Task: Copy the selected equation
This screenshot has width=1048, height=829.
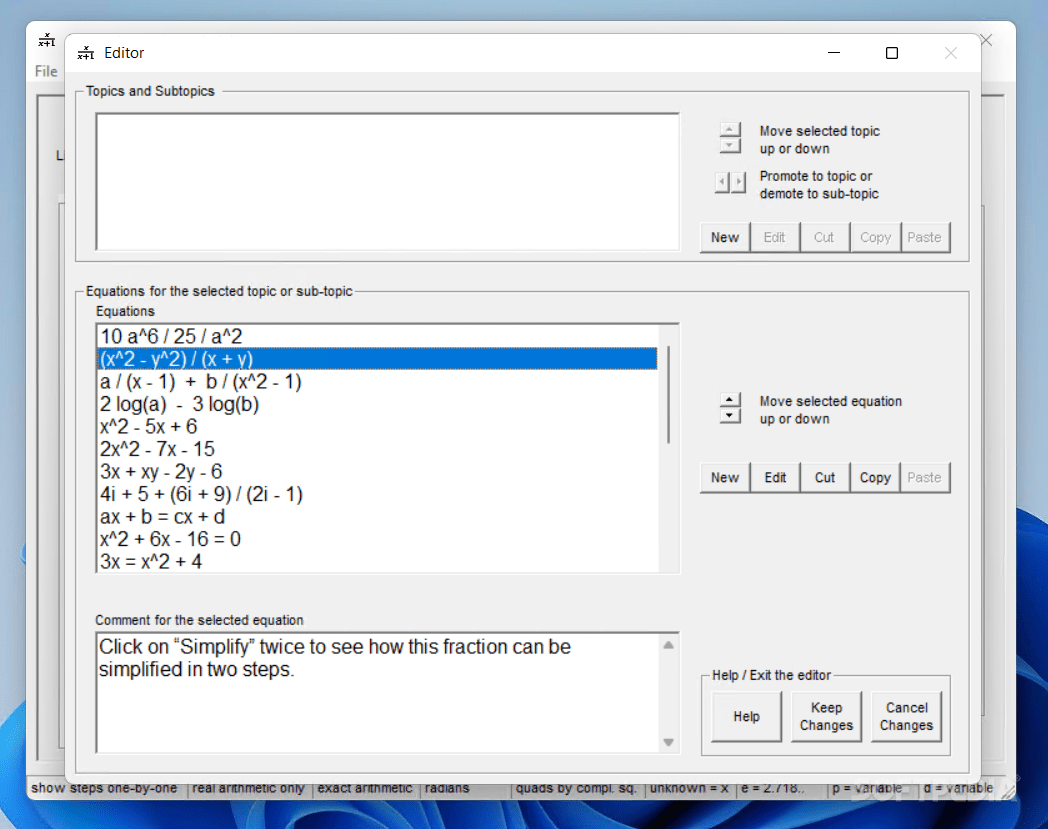Action: click(875, 477)
